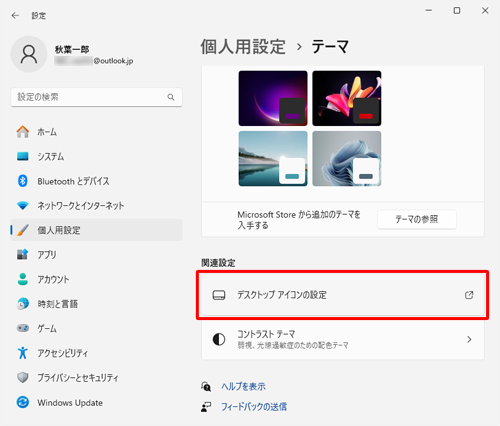Click 個人用設定 in the breadcrumb
This screenshot has width=500, height=426.
[243, 46]
